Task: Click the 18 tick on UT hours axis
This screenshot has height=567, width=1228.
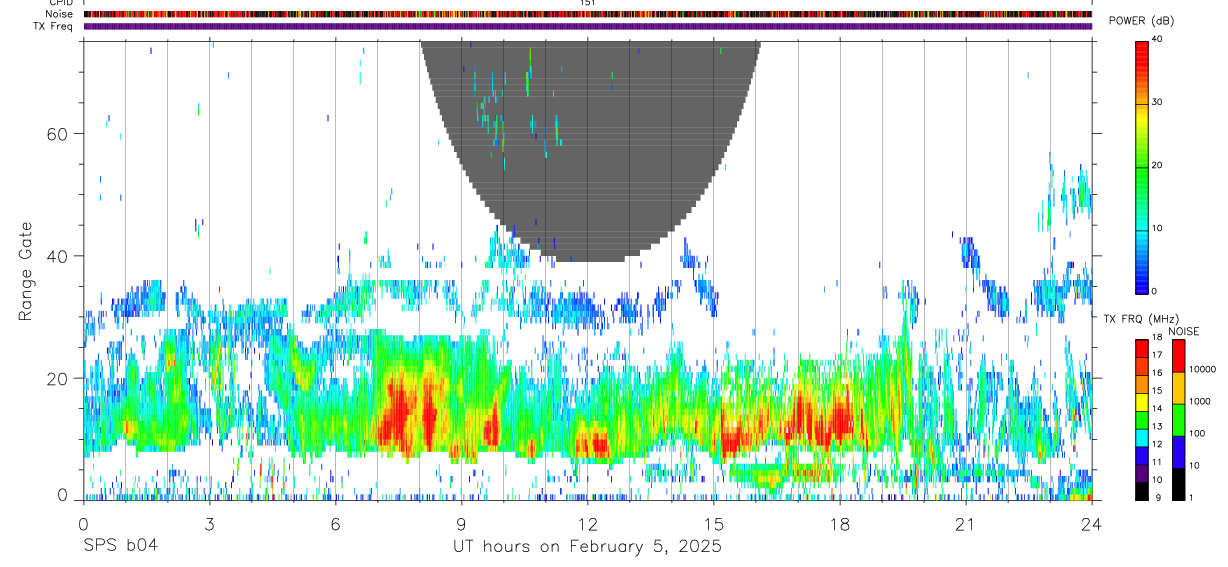Action: pyautogui.click(x=840, y=524)
